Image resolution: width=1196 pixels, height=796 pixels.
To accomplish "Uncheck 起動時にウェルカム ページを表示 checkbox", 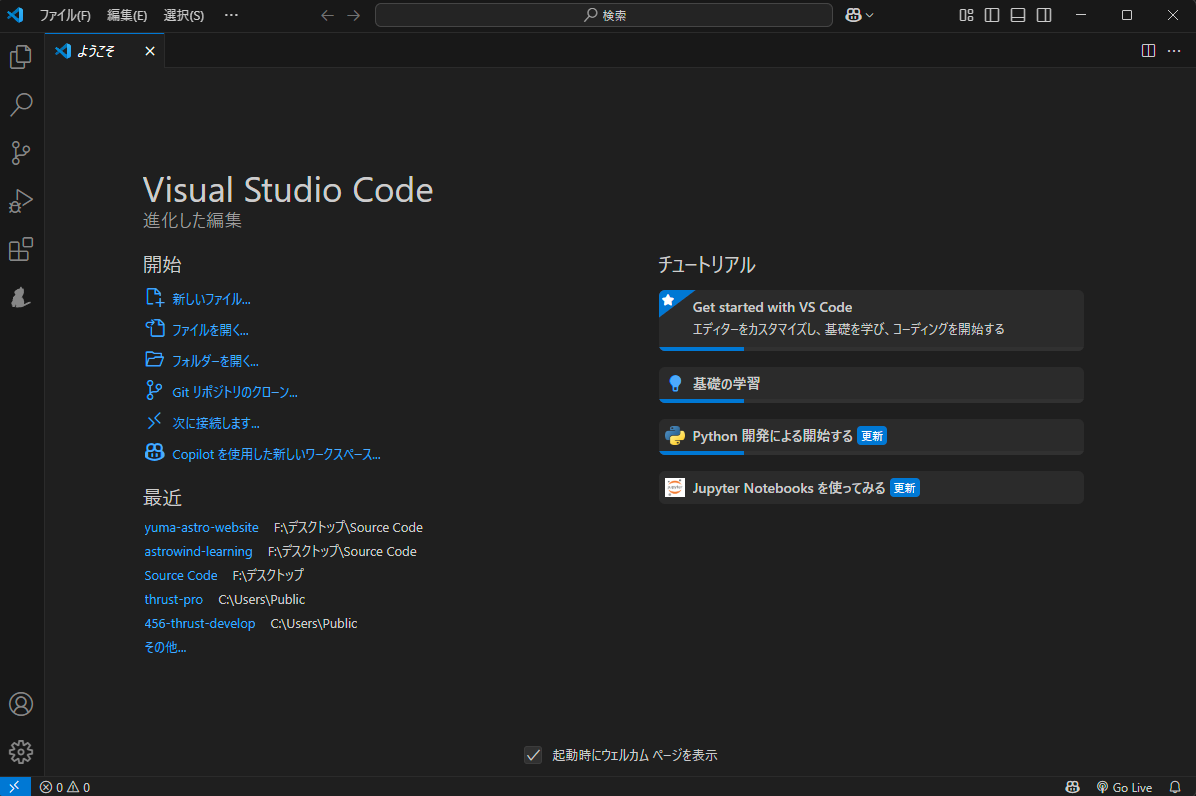I will tap(533, 755).
